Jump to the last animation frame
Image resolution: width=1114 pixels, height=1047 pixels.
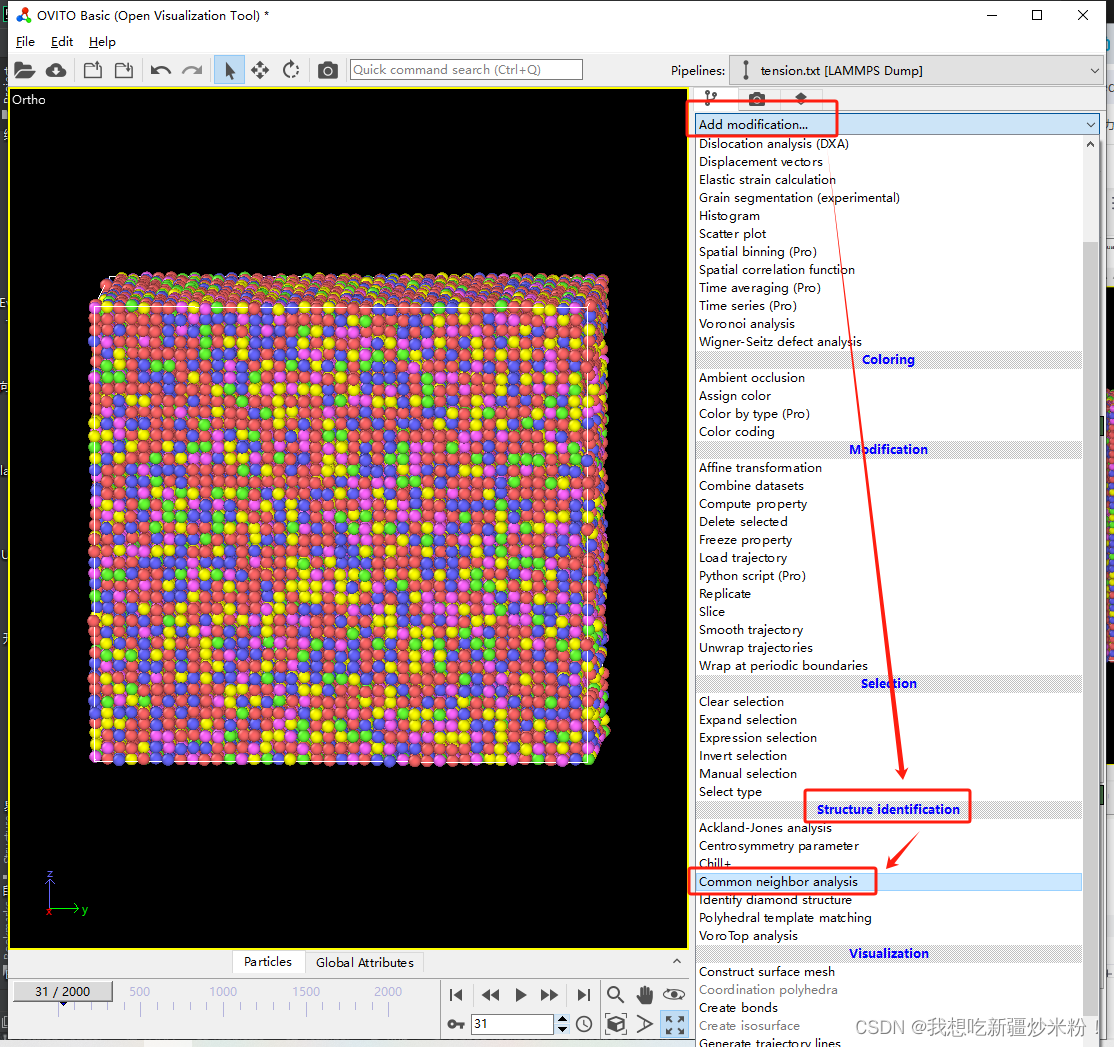[x=583, y=995]
